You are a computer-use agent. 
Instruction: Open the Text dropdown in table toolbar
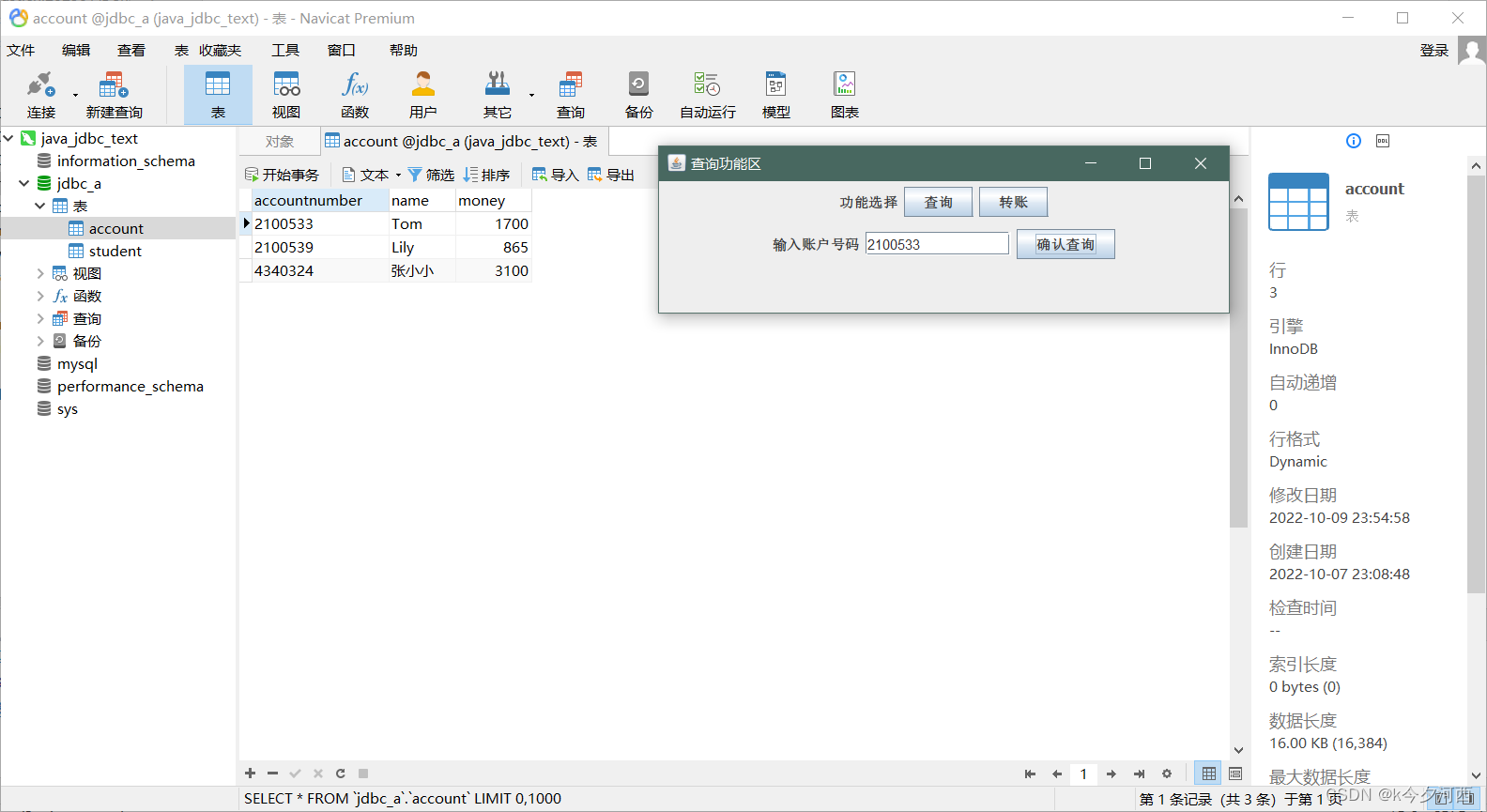pyautogui.click(x=372, y=175)
